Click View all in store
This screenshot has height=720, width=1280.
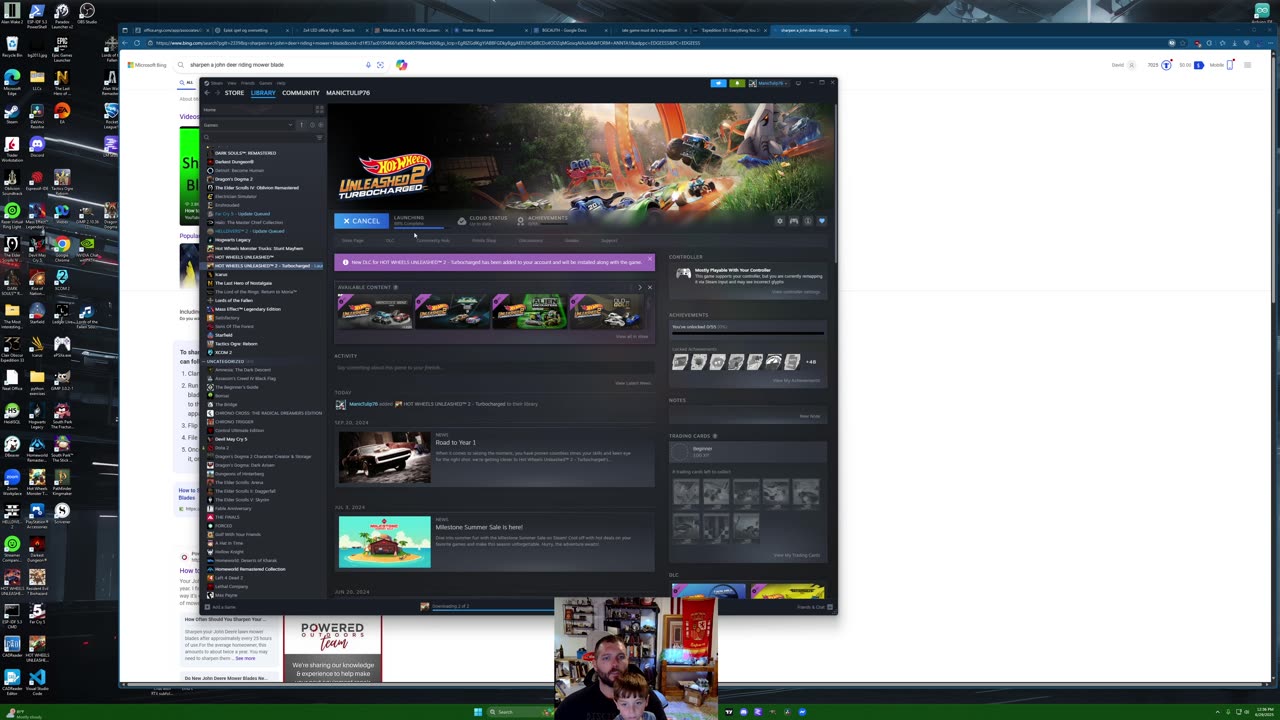tap(632, 336)
